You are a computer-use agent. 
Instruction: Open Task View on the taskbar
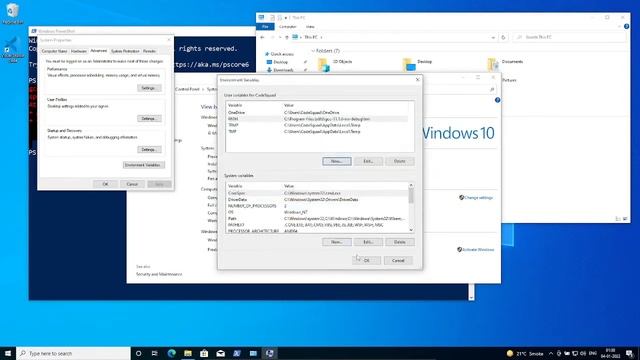[x=155, y=353]
